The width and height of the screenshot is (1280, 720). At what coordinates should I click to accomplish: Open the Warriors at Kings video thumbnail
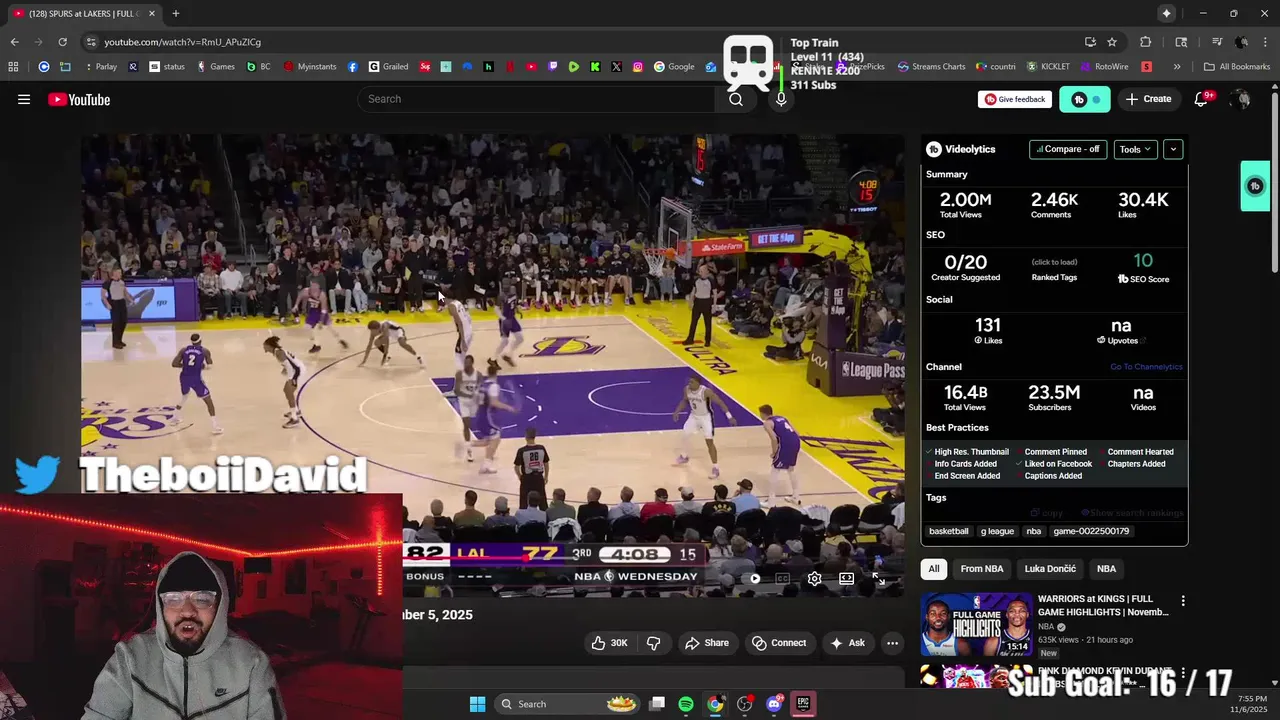coord(976,624)
